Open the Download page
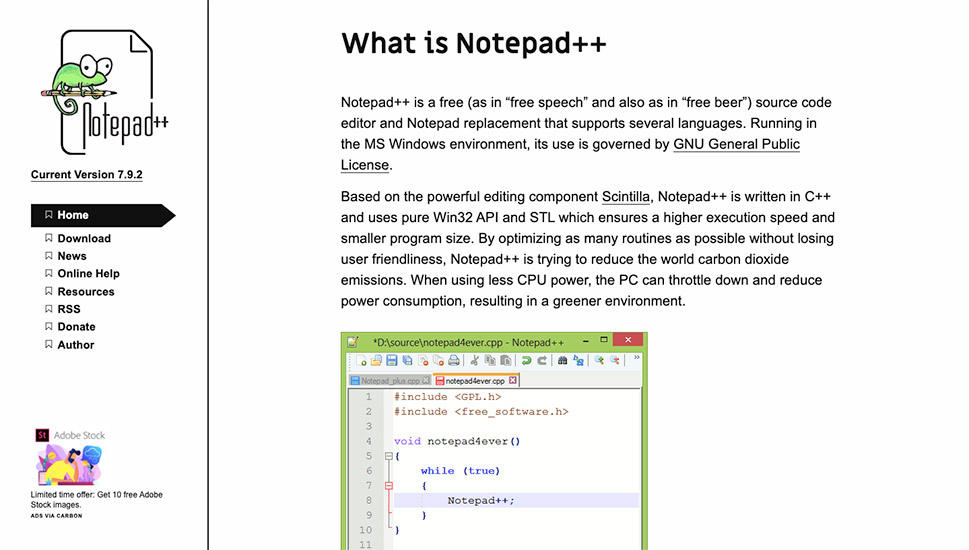 [84, 239]
